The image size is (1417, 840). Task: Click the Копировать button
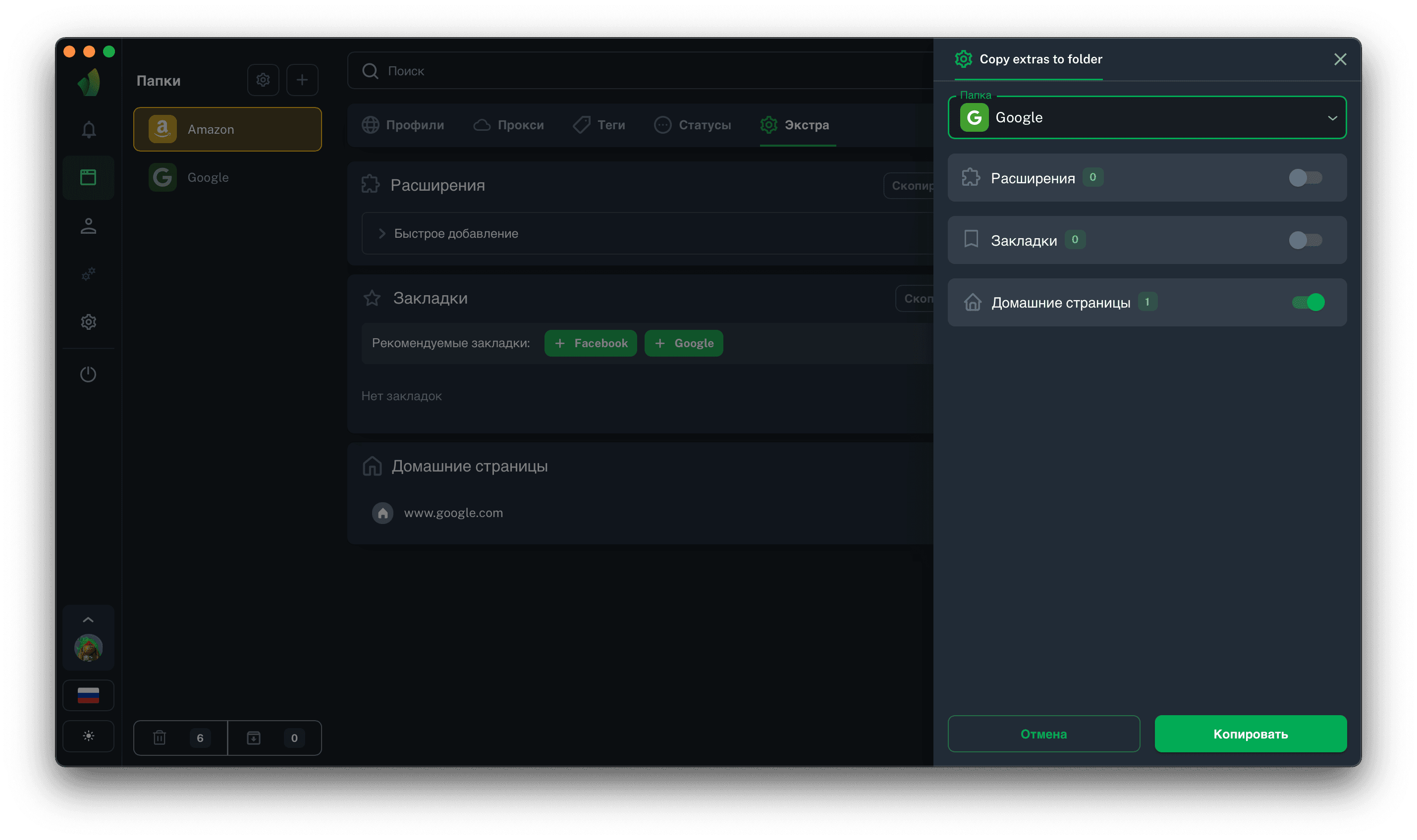click(1250, 734)
